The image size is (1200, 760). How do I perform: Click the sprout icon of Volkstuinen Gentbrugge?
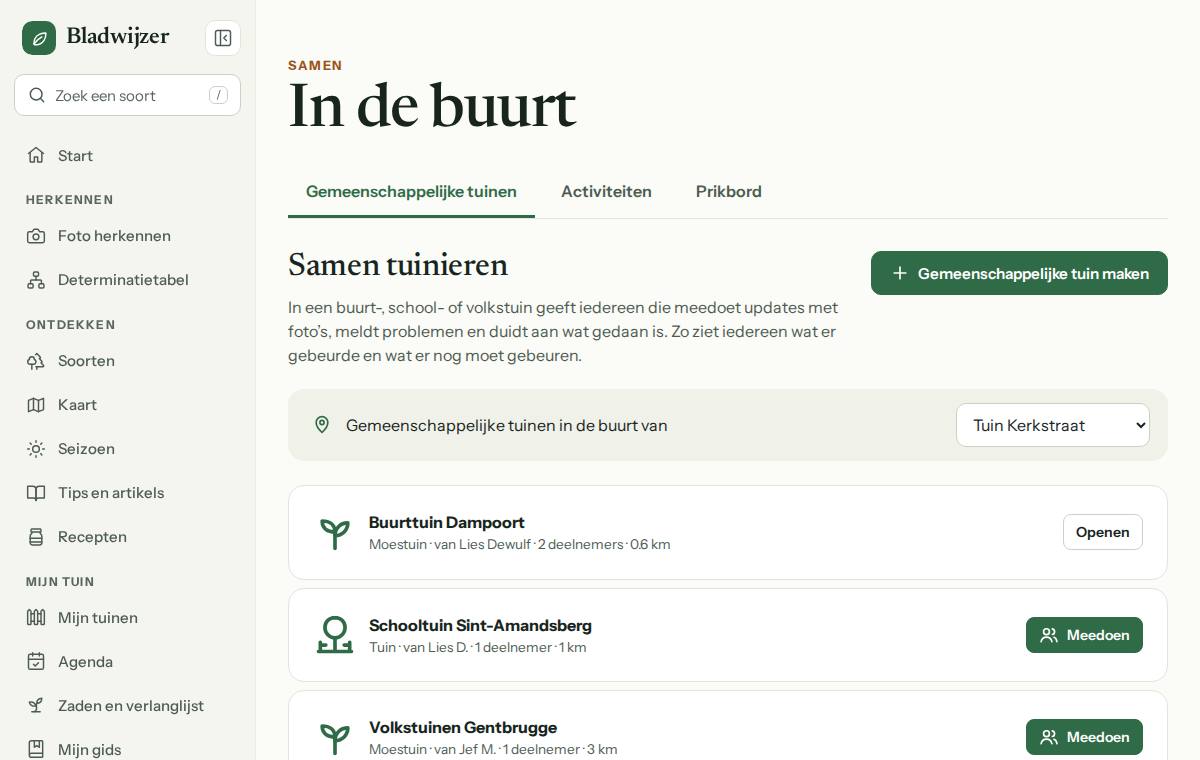(x=335, y=738)
